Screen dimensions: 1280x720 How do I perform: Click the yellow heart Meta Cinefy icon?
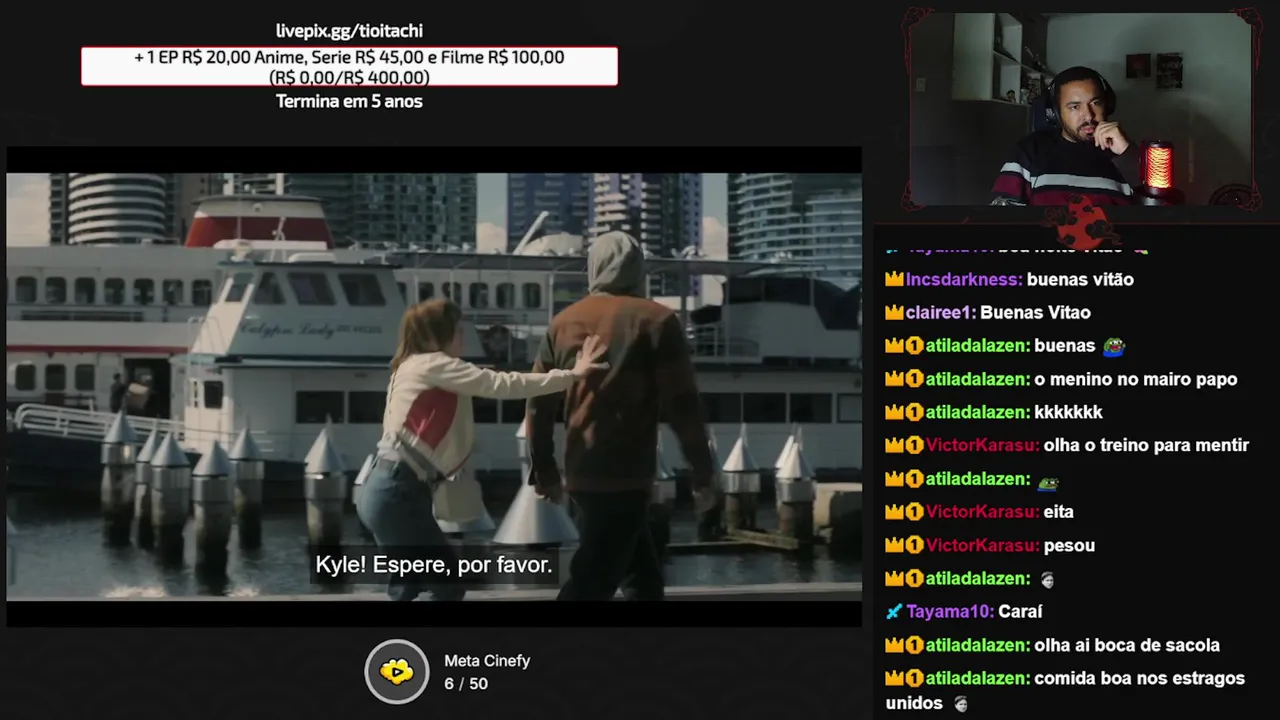[397, 671]
